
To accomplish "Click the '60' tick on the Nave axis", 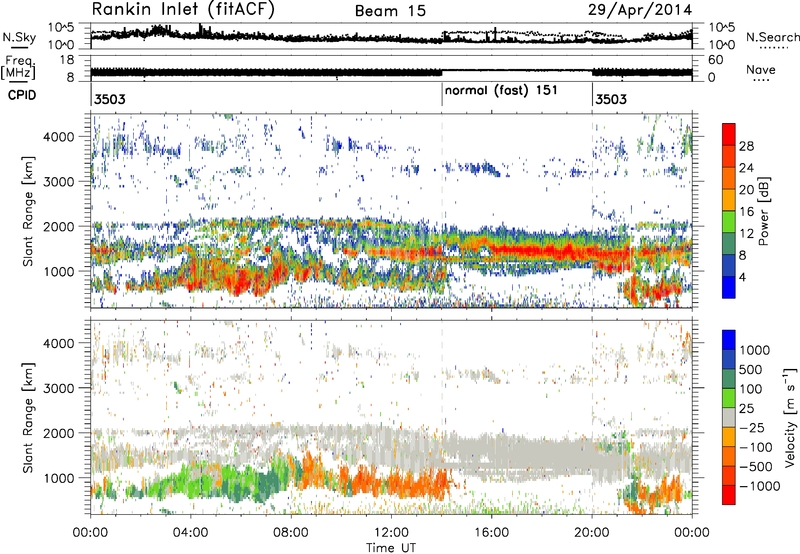I will [x=715, y=60].
